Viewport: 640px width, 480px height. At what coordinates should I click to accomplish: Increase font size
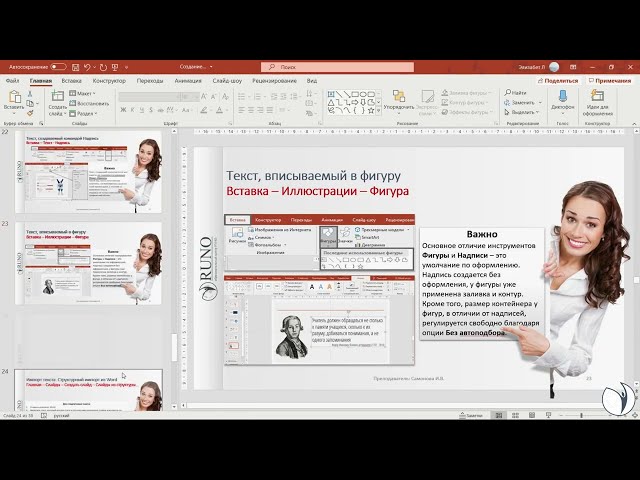[204, 97]
